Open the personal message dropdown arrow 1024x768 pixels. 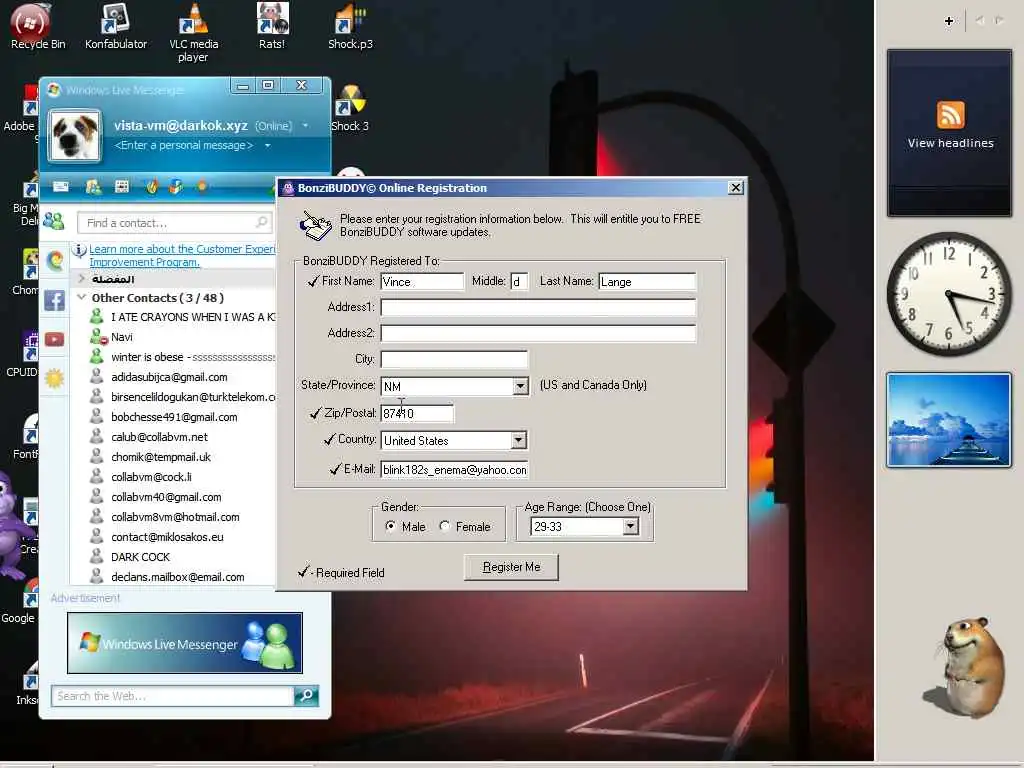click(267, 146)
